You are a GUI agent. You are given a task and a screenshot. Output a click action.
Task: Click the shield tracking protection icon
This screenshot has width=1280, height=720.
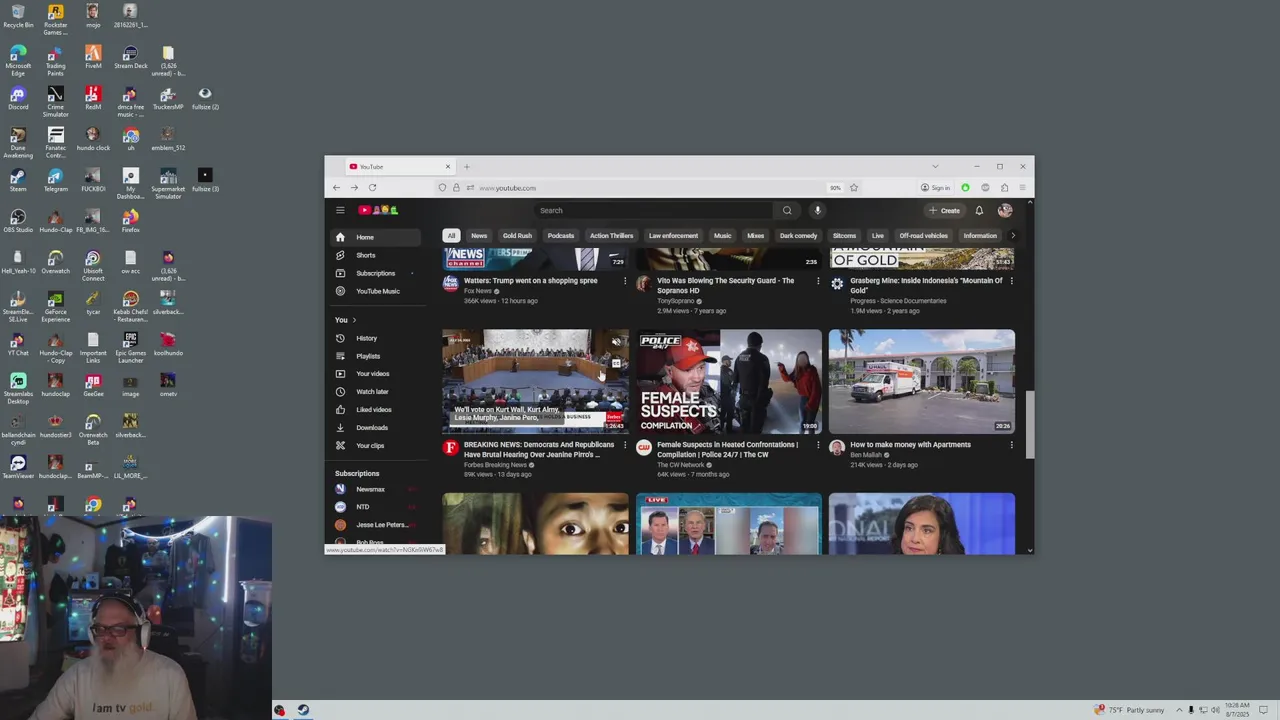(442, 187)
